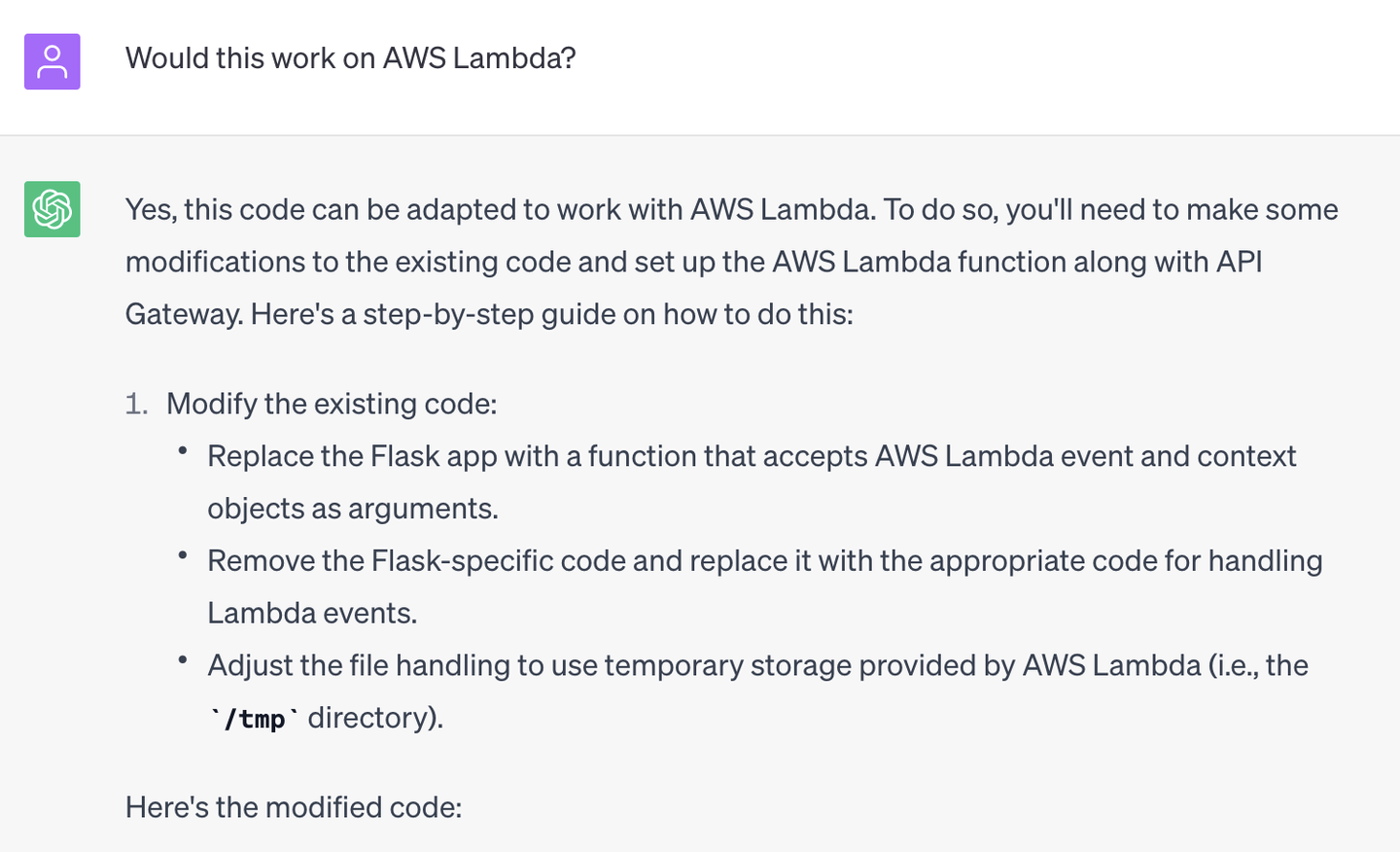Click the divider line between the two messages

tap(700, 135)
